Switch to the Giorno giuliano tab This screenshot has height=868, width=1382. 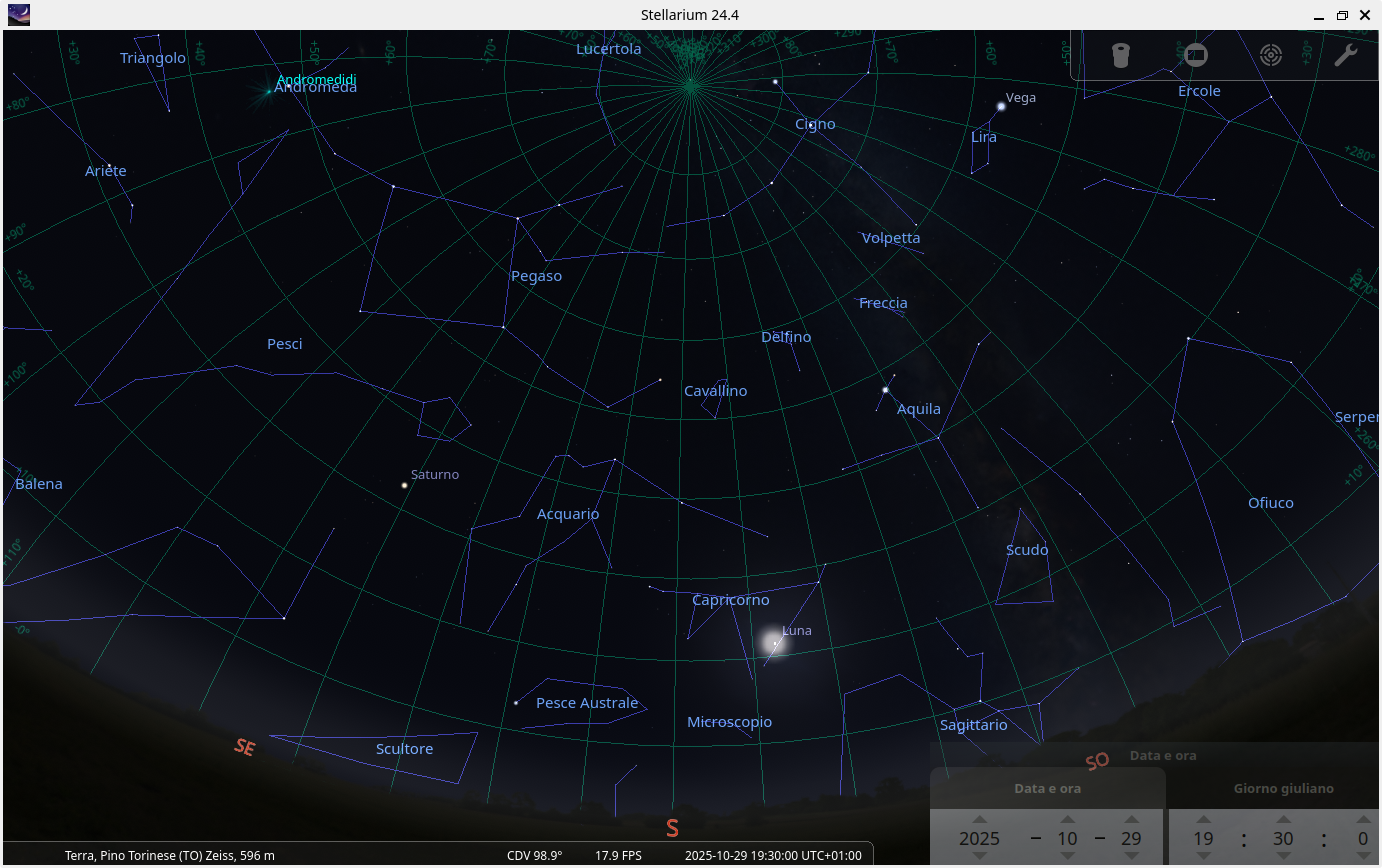point(1283,788)
